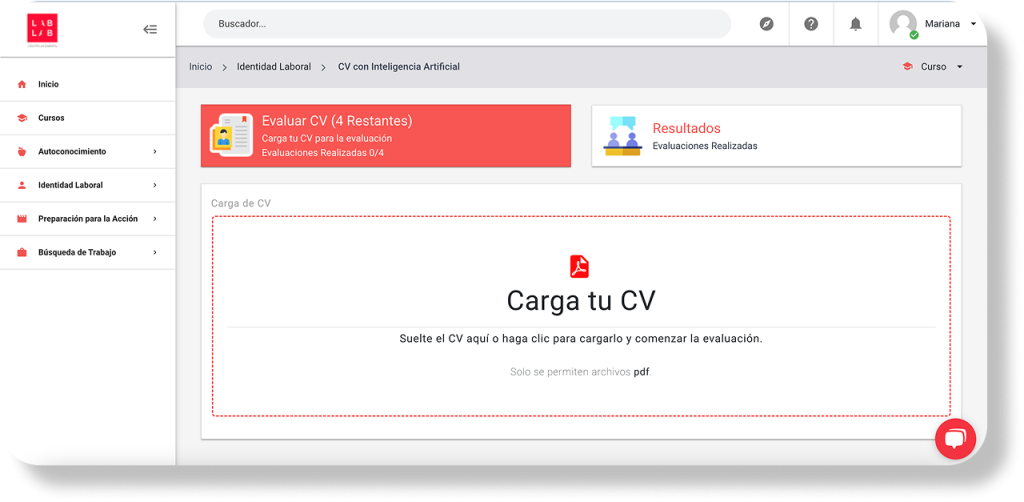
Task: Open Cursos in the sidebar
Action: click(x=51, y=118)
